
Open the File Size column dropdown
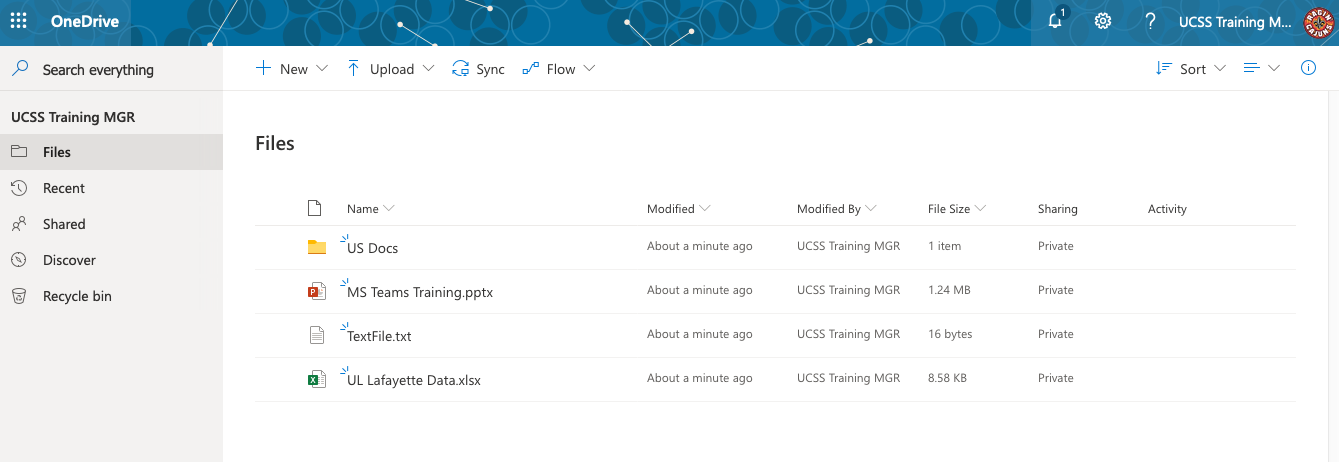tap(980, 209)
